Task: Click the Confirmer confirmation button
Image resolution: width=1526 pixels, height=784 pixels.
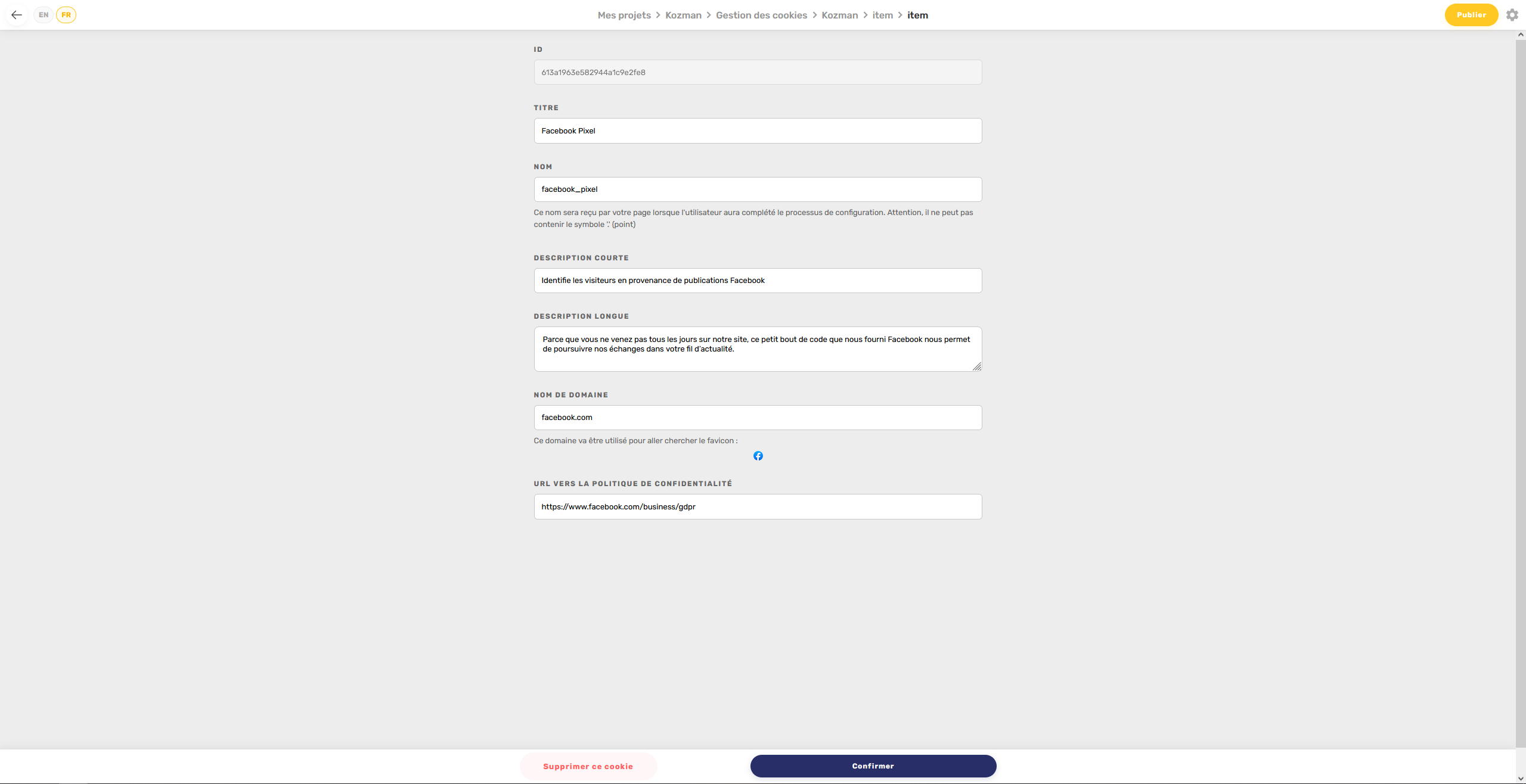Action: [873, 766]
